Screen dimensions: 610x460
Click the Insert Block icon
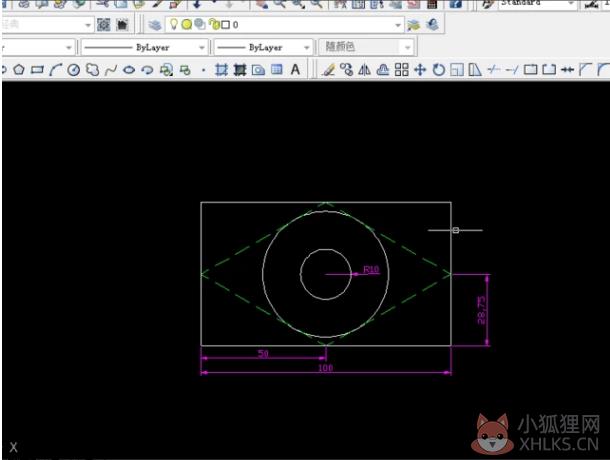point(167,70)
